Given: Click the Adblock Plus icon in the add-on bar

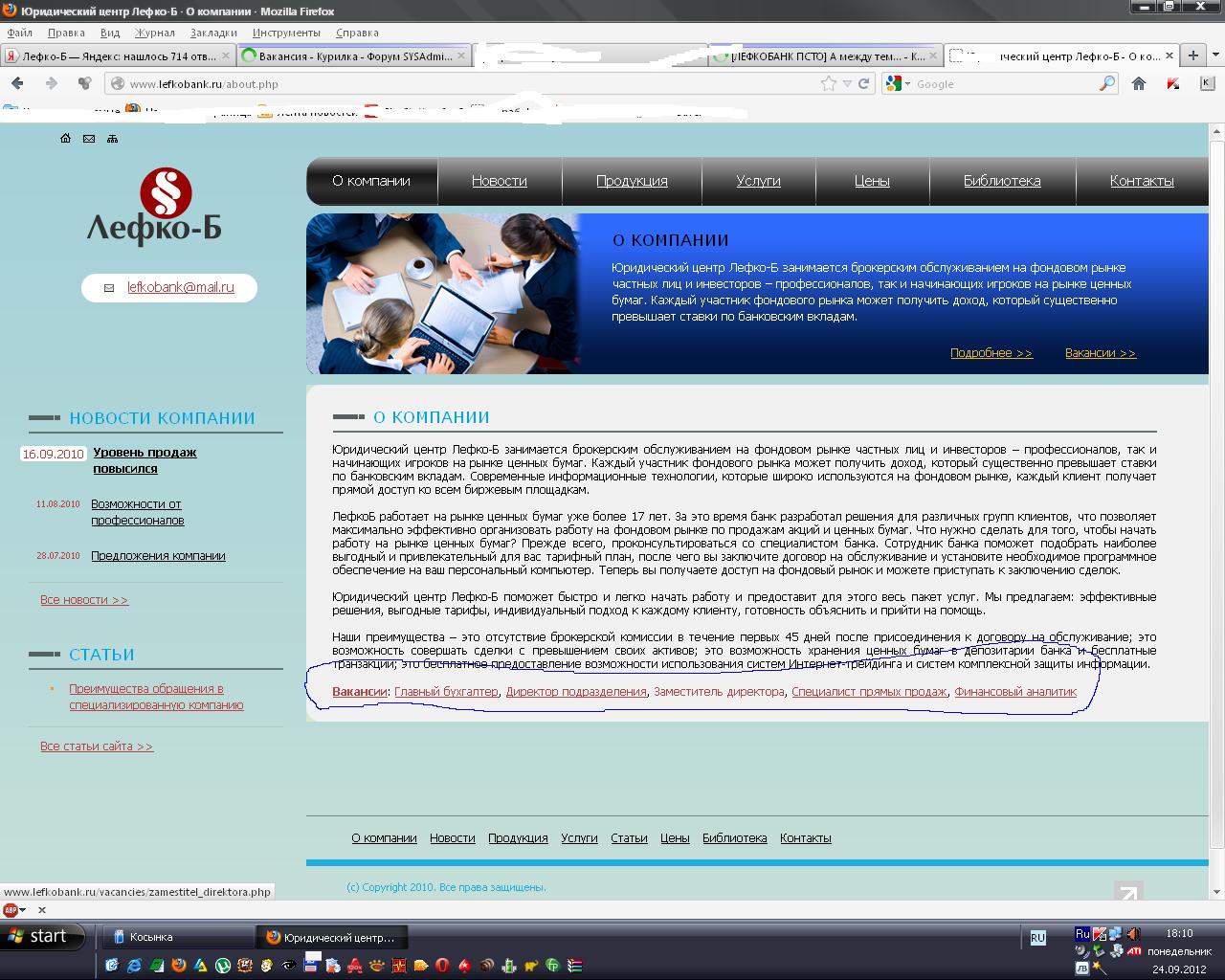Looking at the screenshot, I should (11, 910).
